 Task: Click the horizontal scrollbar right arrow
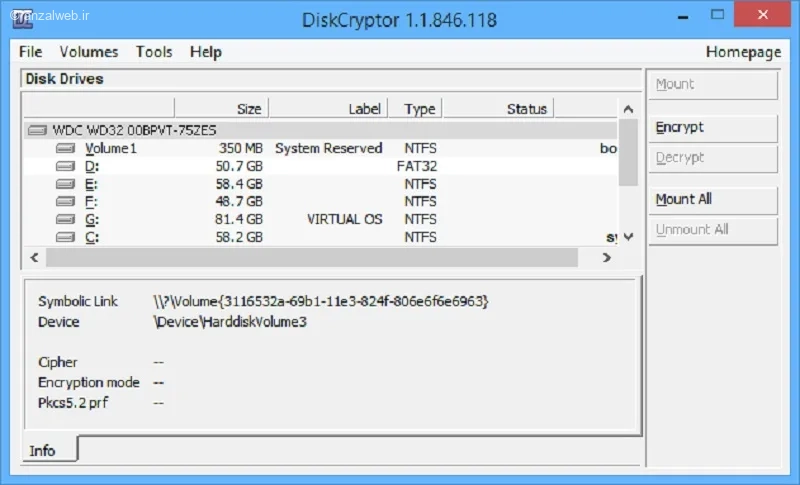coord(607,258)
